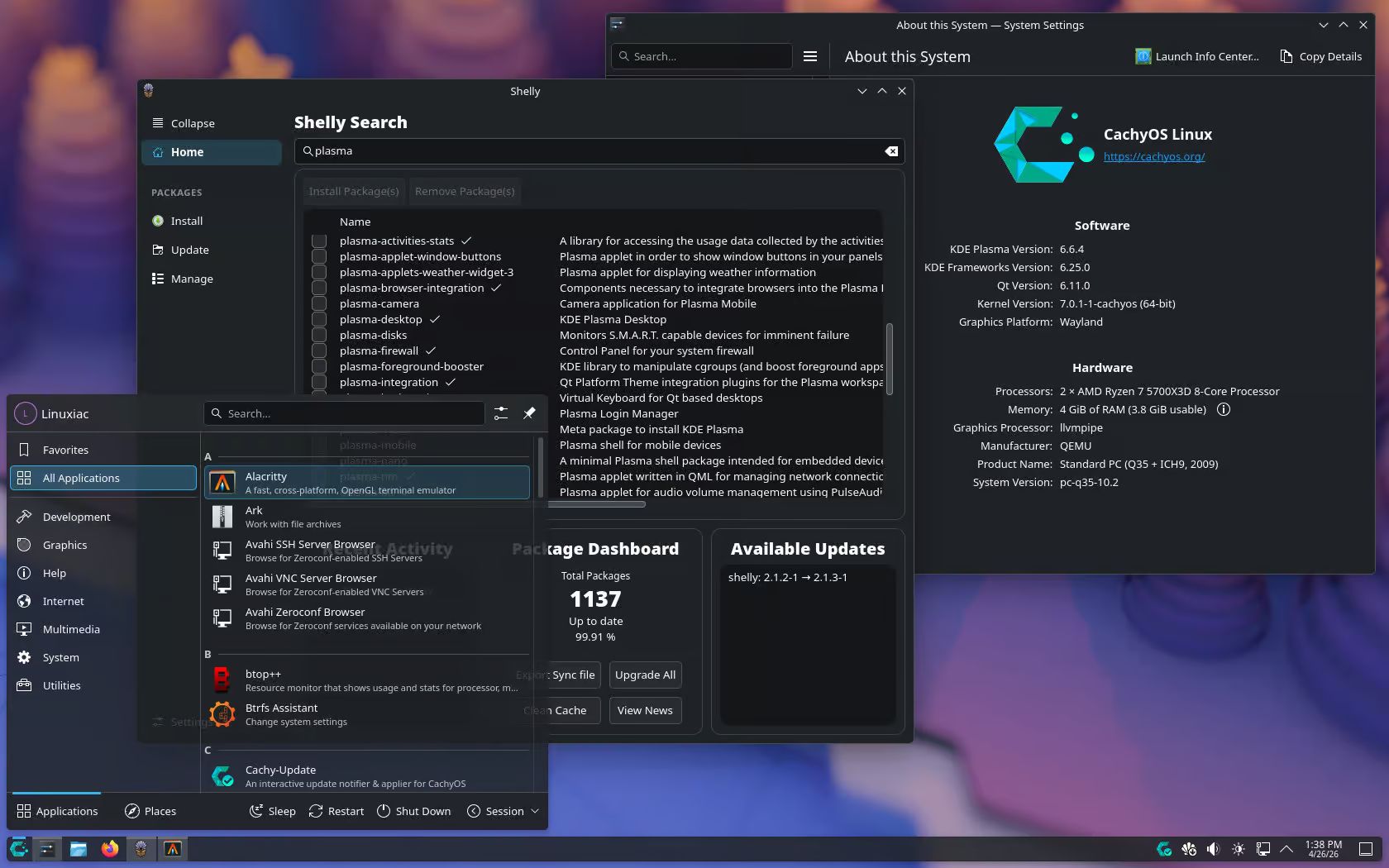Open the hamburger menu in System Settings
The width and height of the screenshot is (1389, 868).
(x=810, y=56)
